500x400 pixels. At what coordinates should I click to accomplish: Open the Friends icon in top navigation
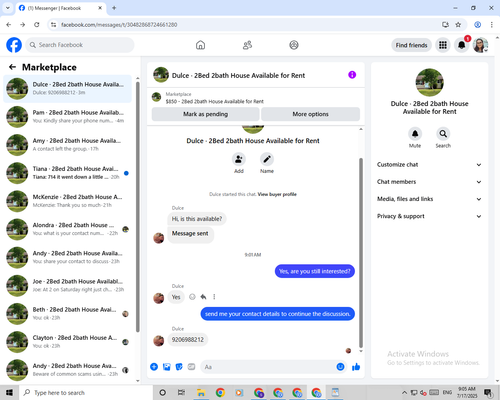247,45
